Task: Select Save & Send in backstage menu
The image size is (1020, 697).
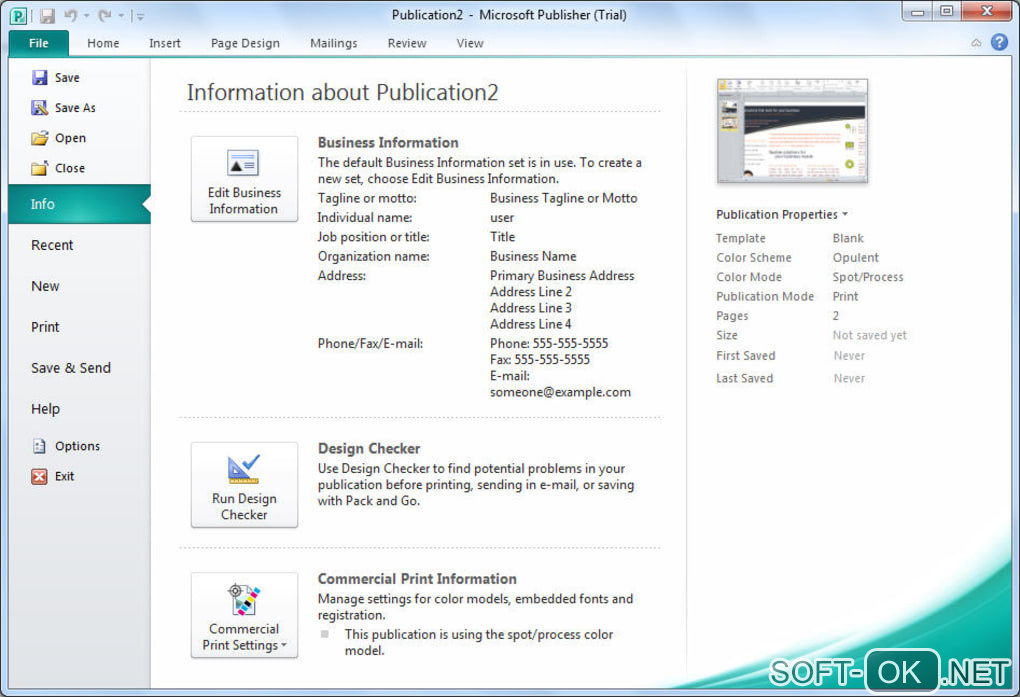Action: click(x=71, y=368)
